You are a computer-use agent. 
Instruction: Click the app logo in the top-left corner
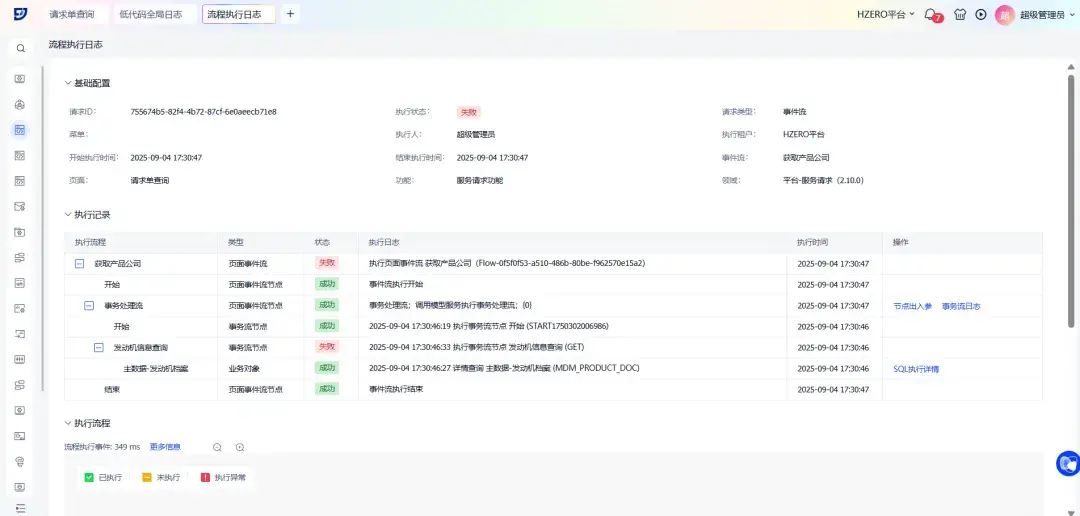(20, 14)
